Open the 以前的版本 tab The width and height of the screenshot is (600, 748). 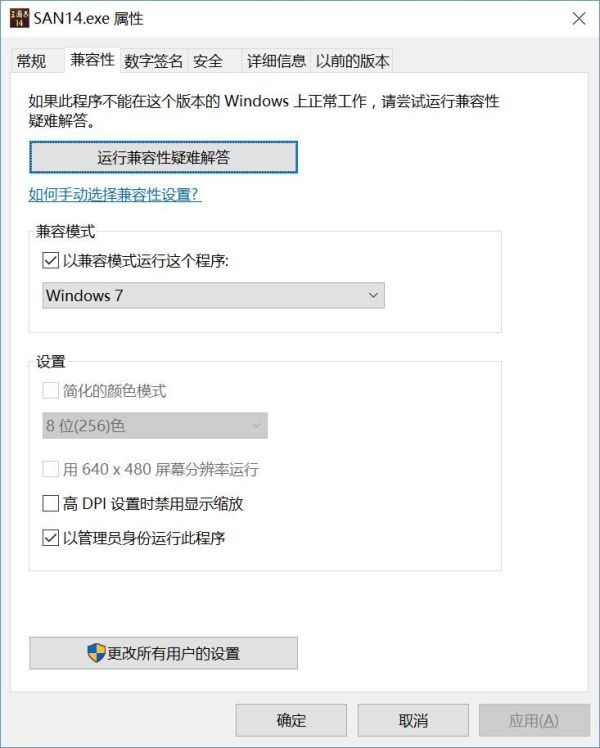[x=352, y=61]
